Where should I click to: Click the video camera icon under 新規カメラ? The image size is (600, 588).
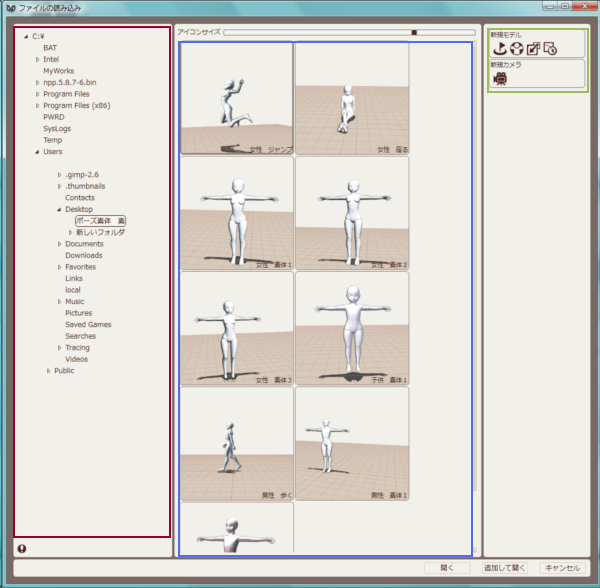pos(500,77)
